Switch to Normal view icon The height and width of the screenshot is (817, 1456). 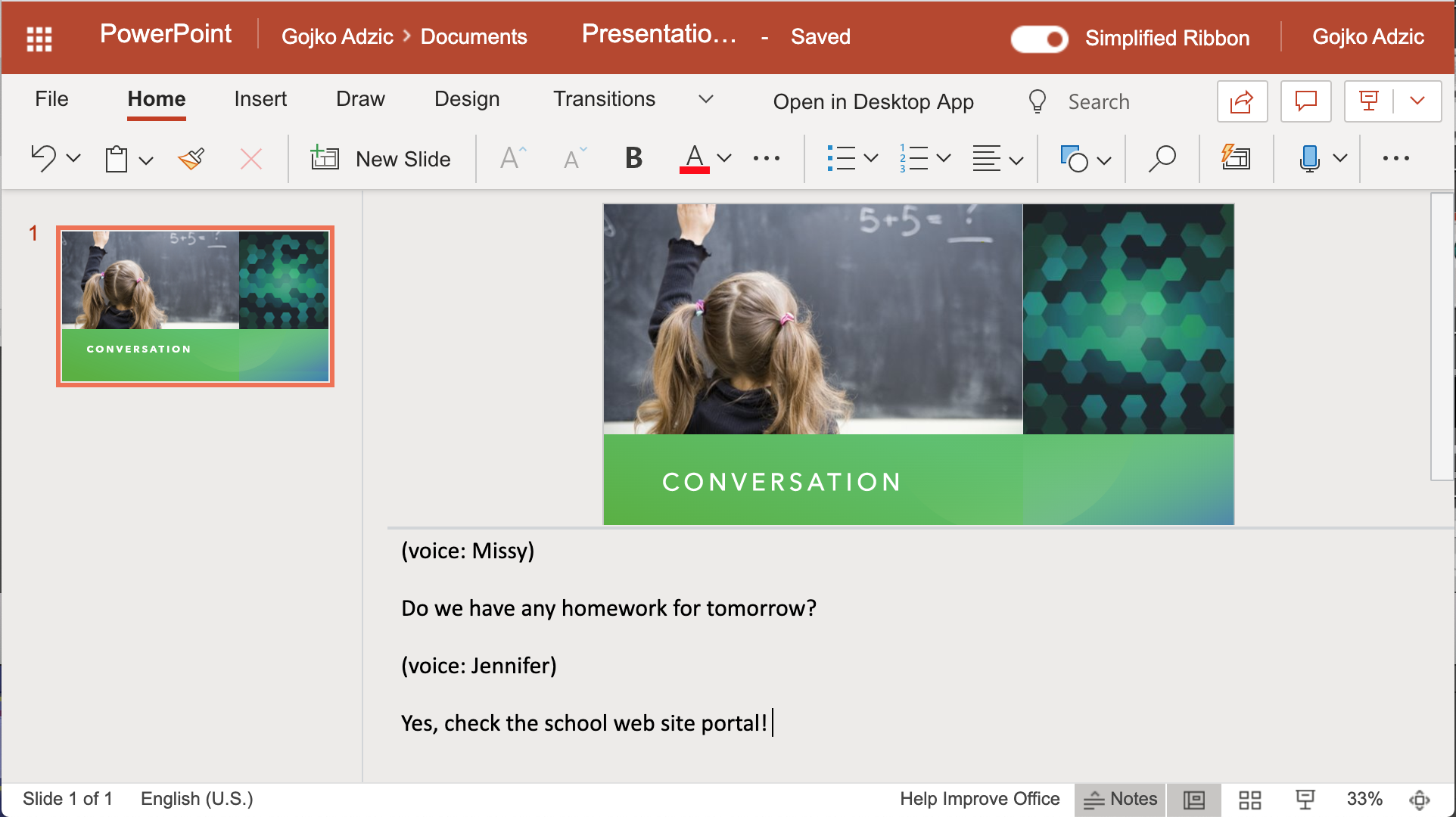click(x=1194, y=800)
